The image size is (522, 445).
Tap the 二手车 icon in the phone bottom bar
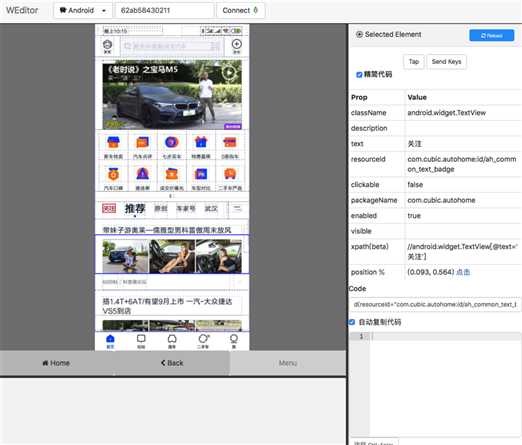click(x=203, y=339)
